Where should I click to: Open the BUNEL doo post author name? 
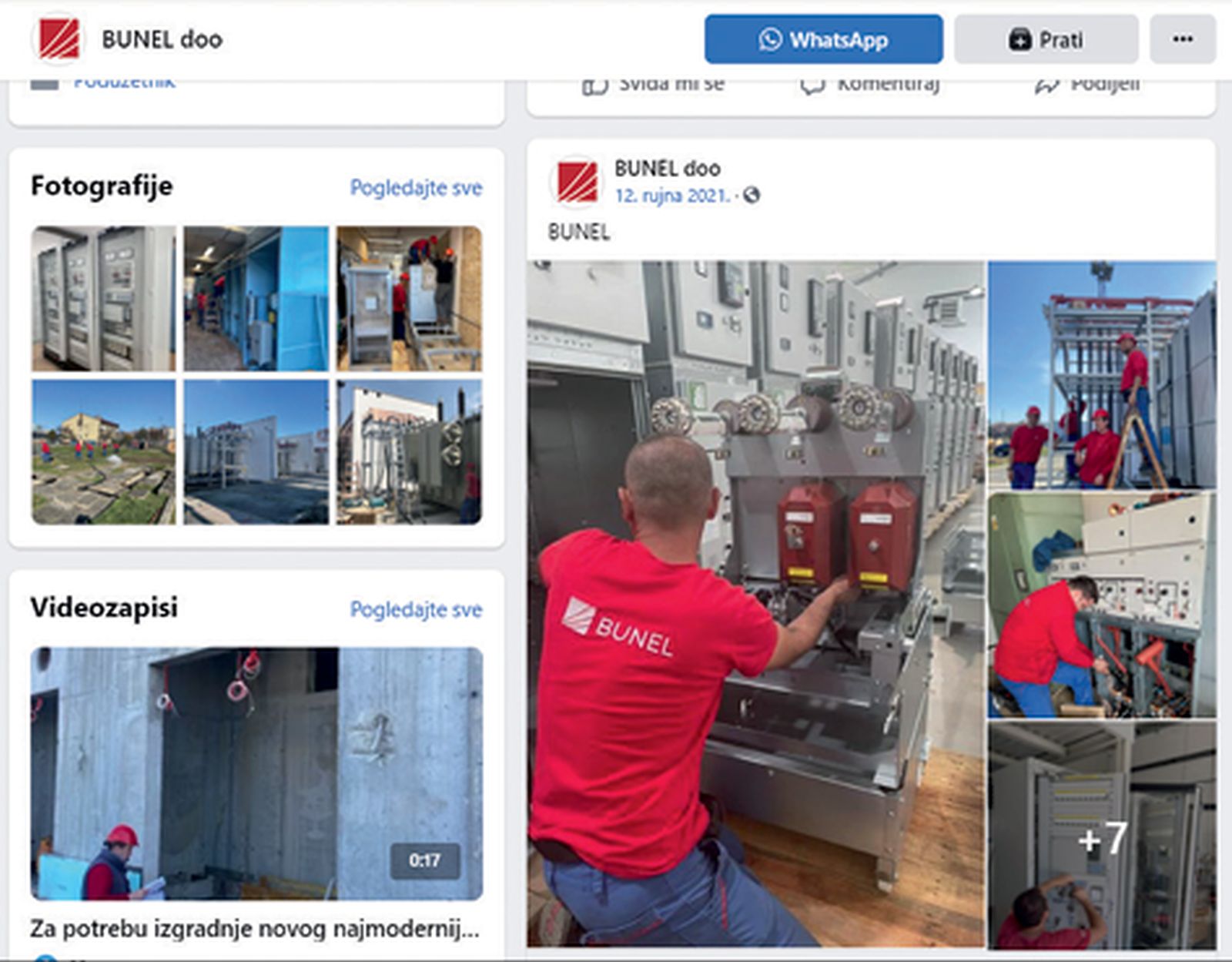click(667, 168)
